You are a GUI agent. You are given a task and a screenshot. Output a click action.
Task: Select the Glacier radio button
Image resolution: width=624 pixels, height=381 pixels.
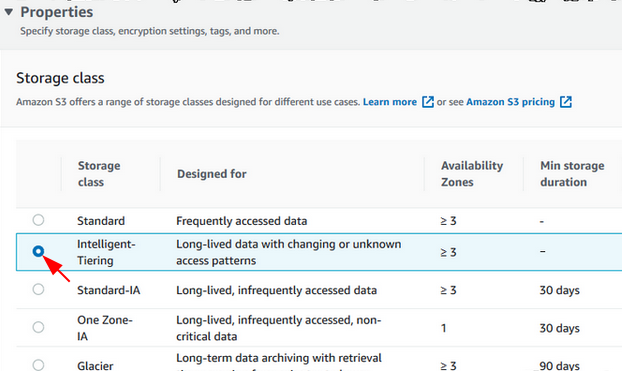(38, 365)
